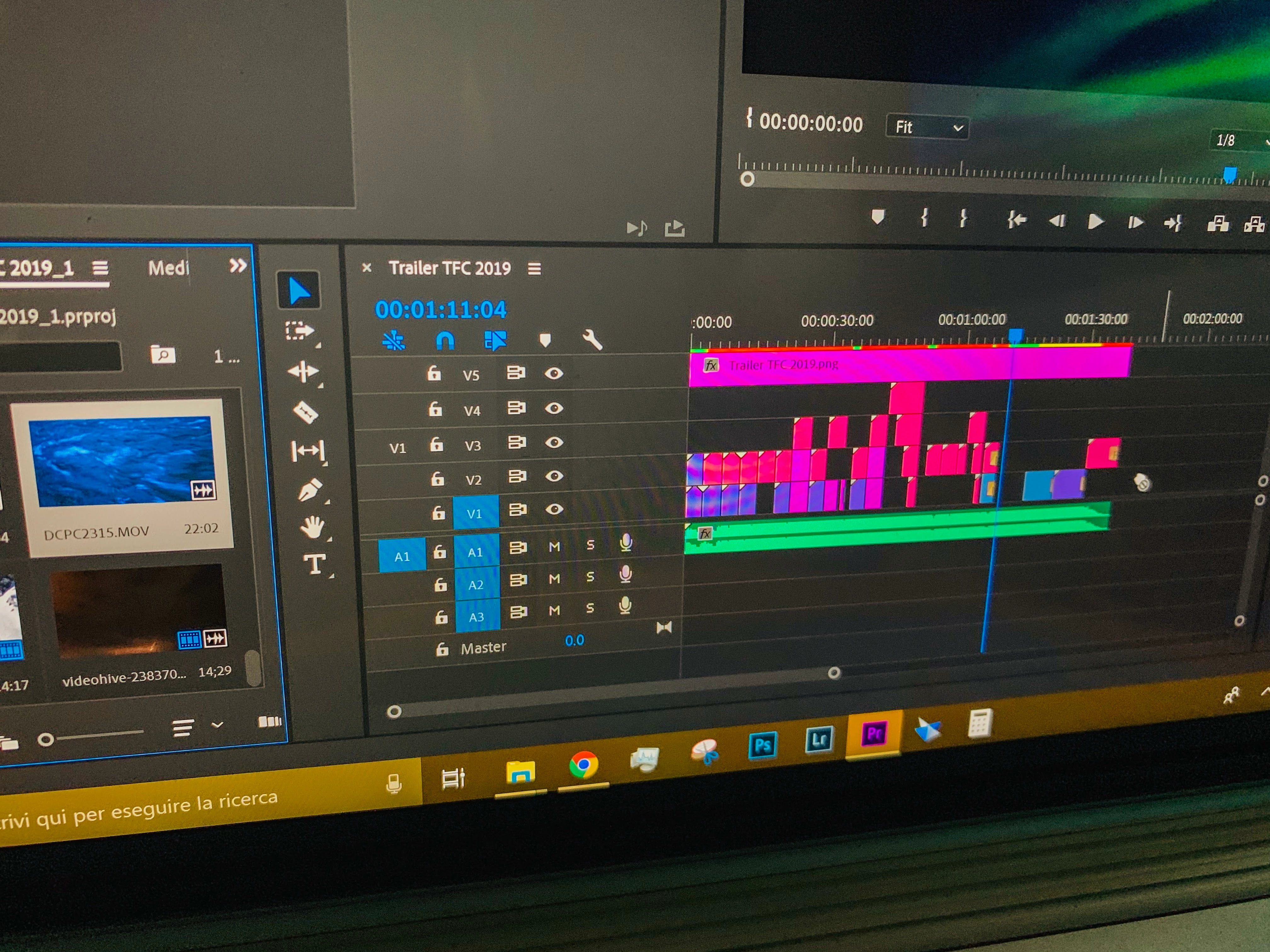This screenshot has height=952, width=1270.
Task: Toggle lock on the V4 track
Action: coord(435,409)
